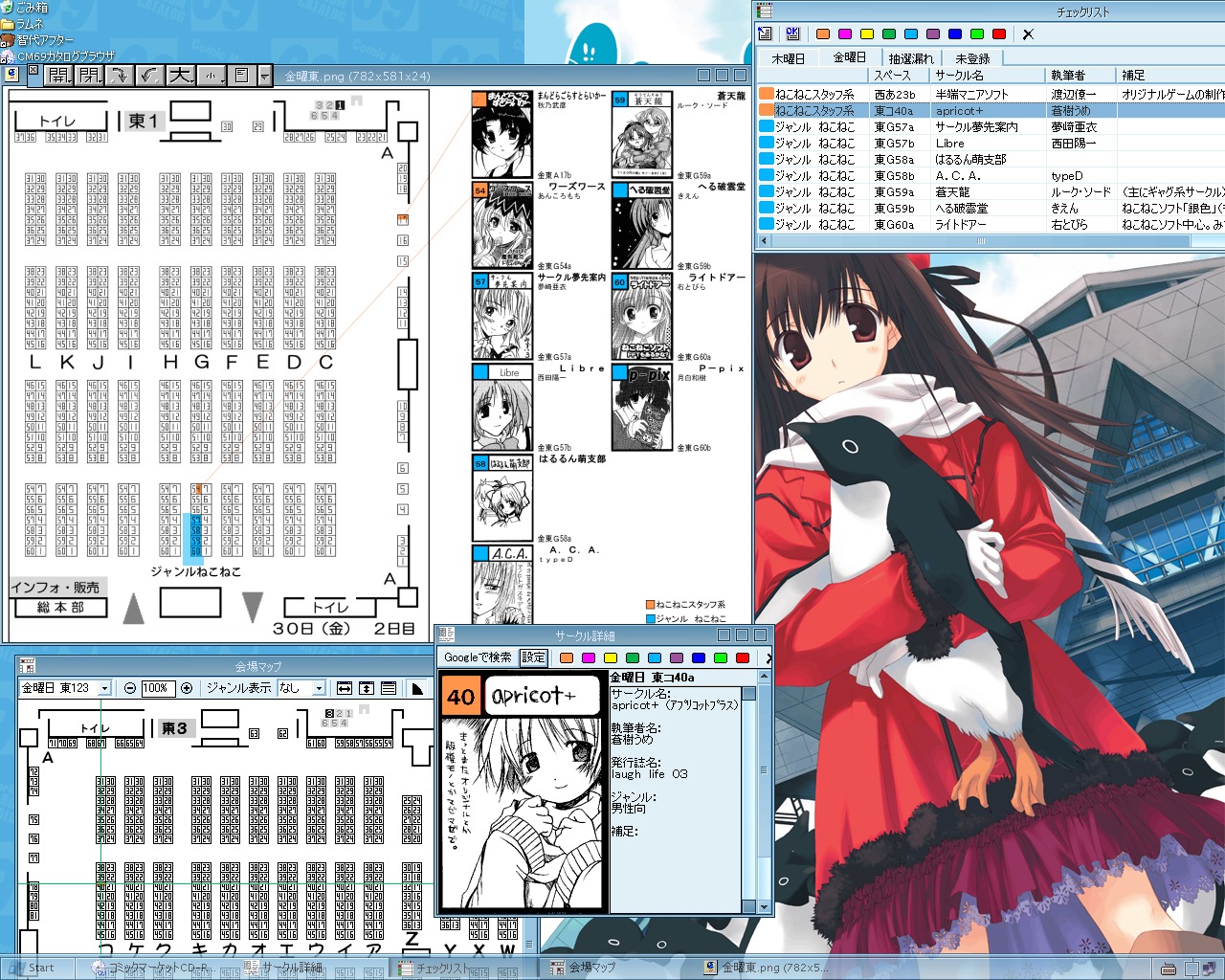Open ごみ箱 desktop icon
This screenshot has width=1225, height=980.
[x=26, y=8]
